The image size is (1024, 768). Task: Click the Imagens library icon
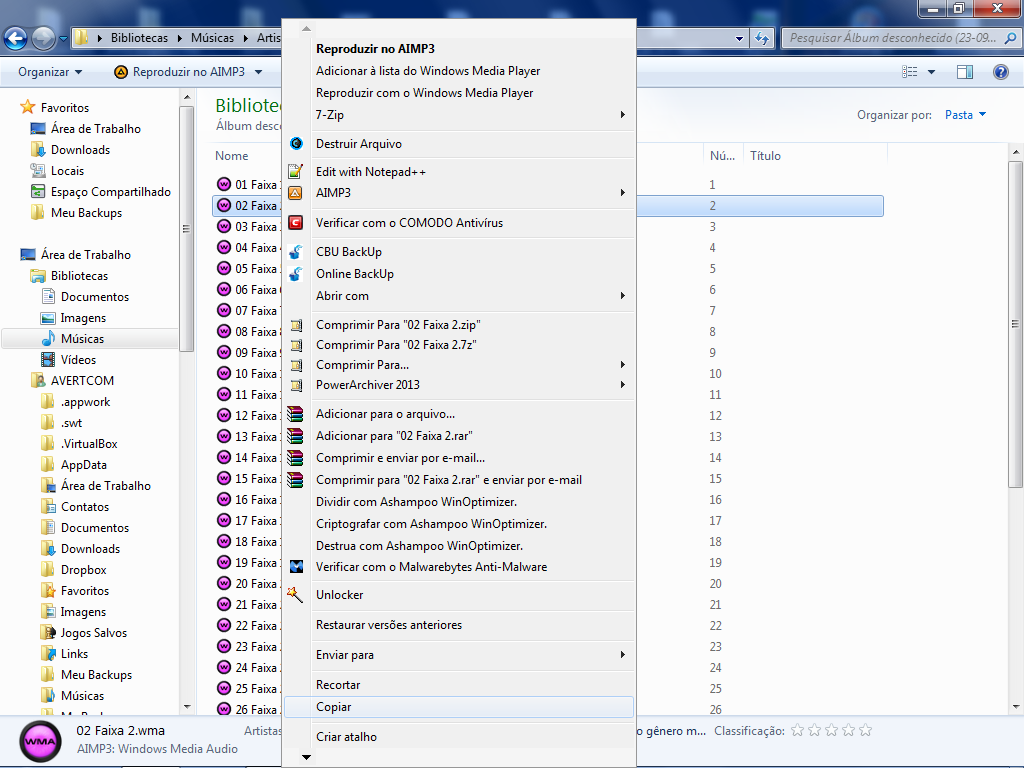pyautogui.click(x=48, y=317)
